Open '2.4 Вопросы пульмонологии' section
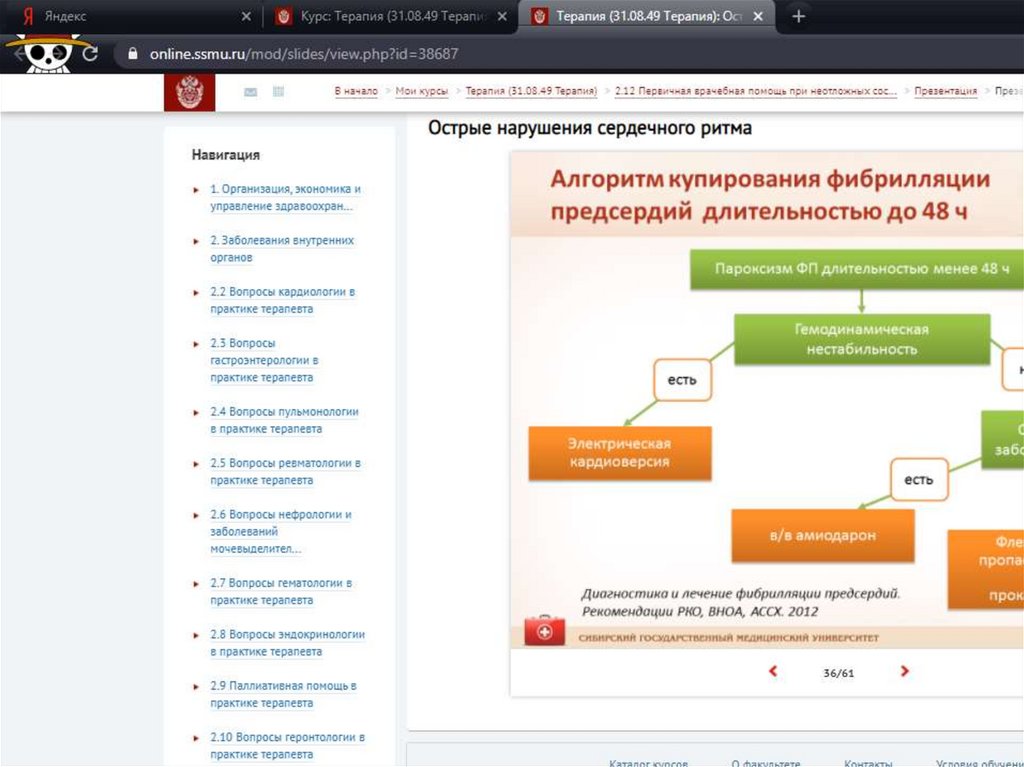The image size is (1024, 767). [284, 420]
